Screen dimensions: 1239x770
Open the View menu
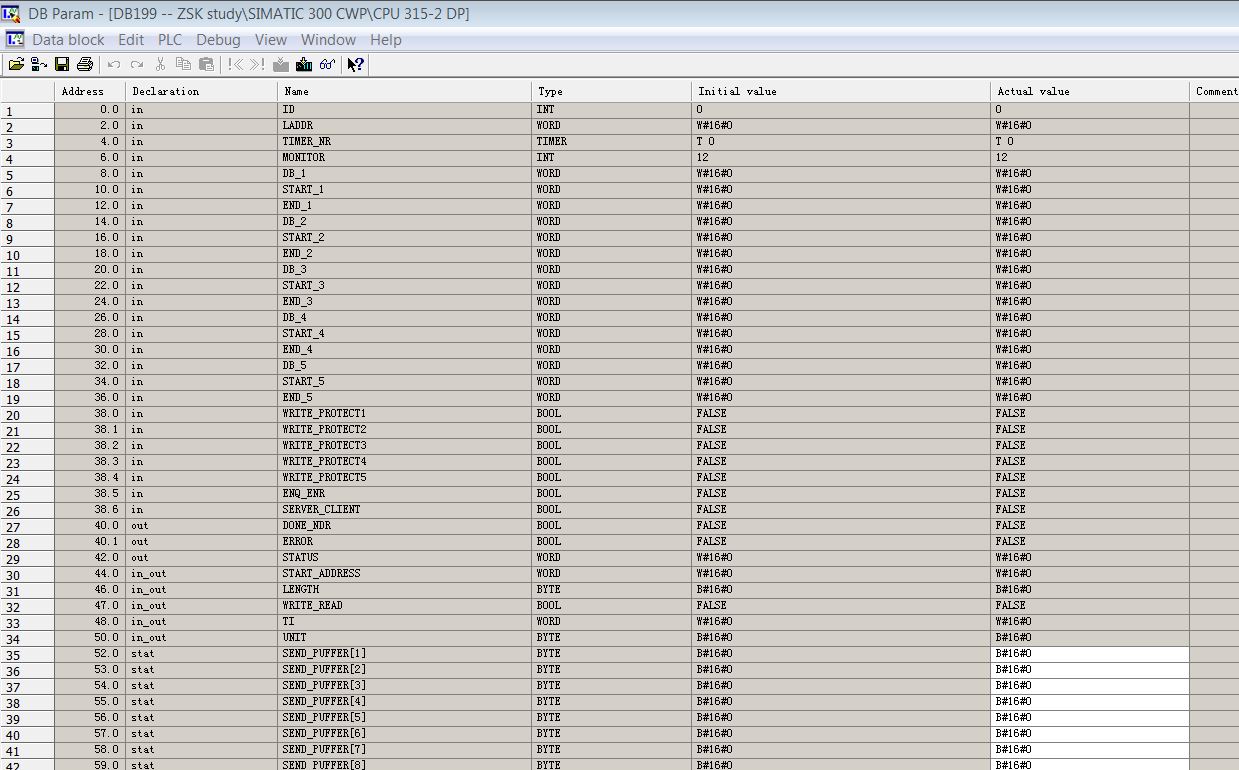tap(271, 40)
